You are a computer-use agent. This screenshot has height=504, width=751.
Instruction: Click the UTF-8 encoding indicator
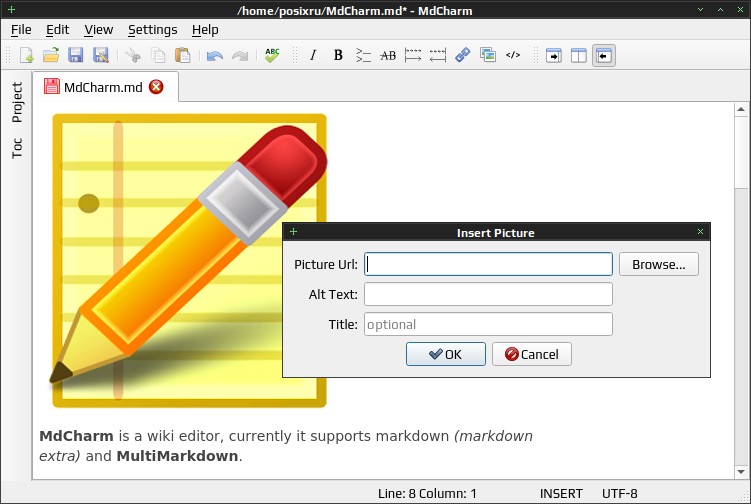[619, 493]
